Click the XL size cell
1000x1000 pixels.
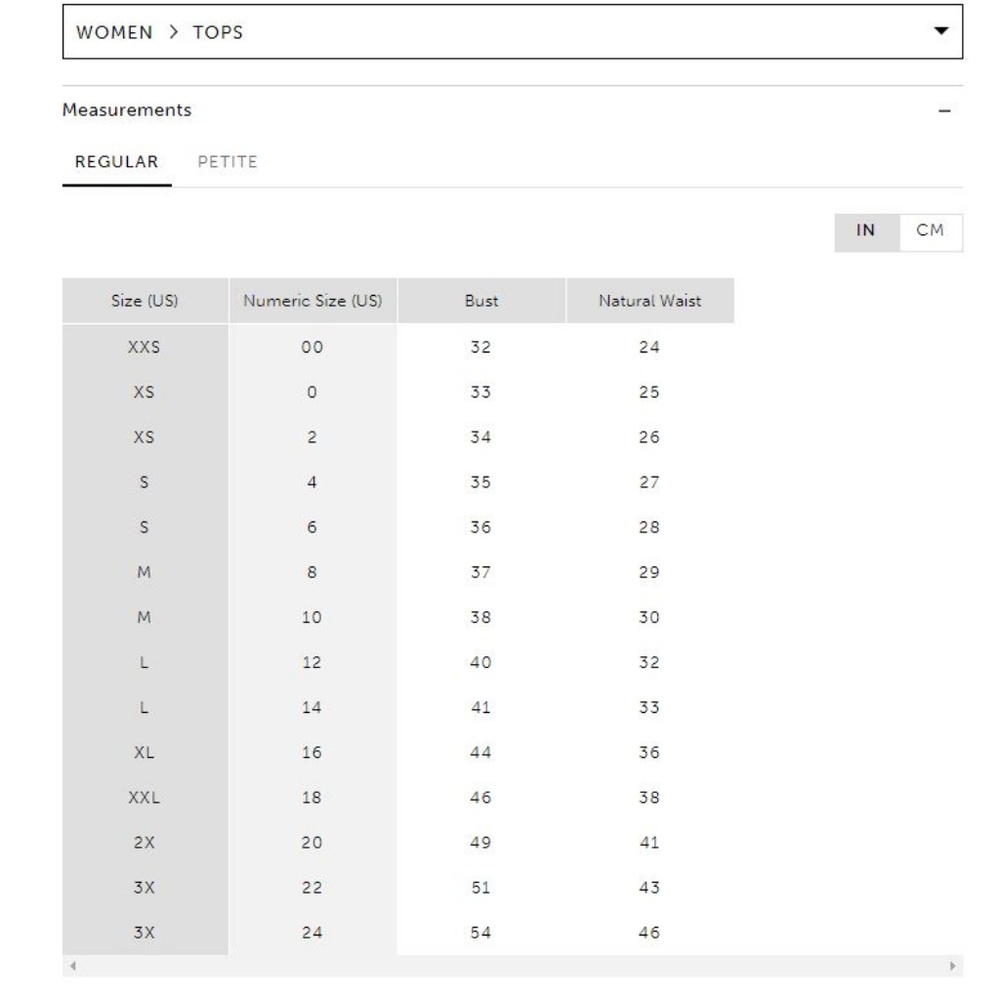point(145,753)
